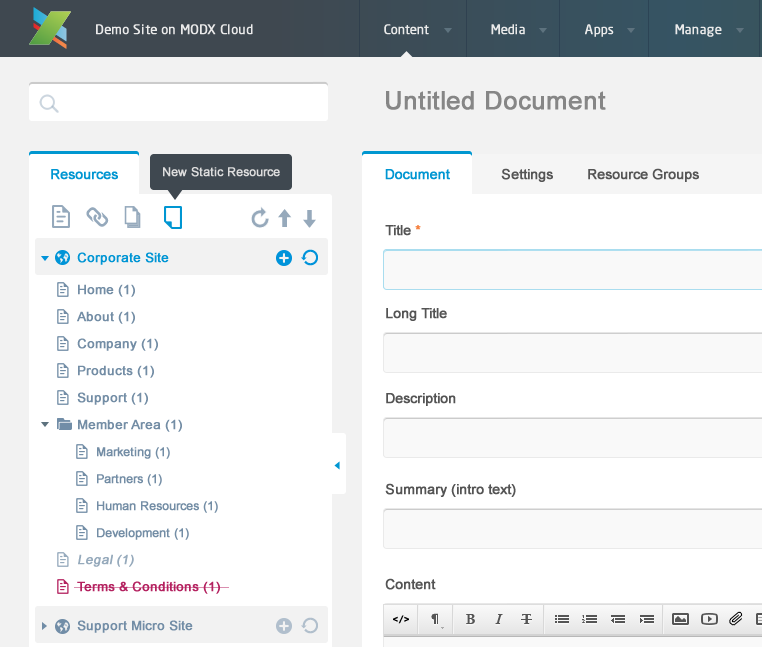Click into the Title input field
The height and width of the screenshot is (647, 762).
[x=572, y=269]
